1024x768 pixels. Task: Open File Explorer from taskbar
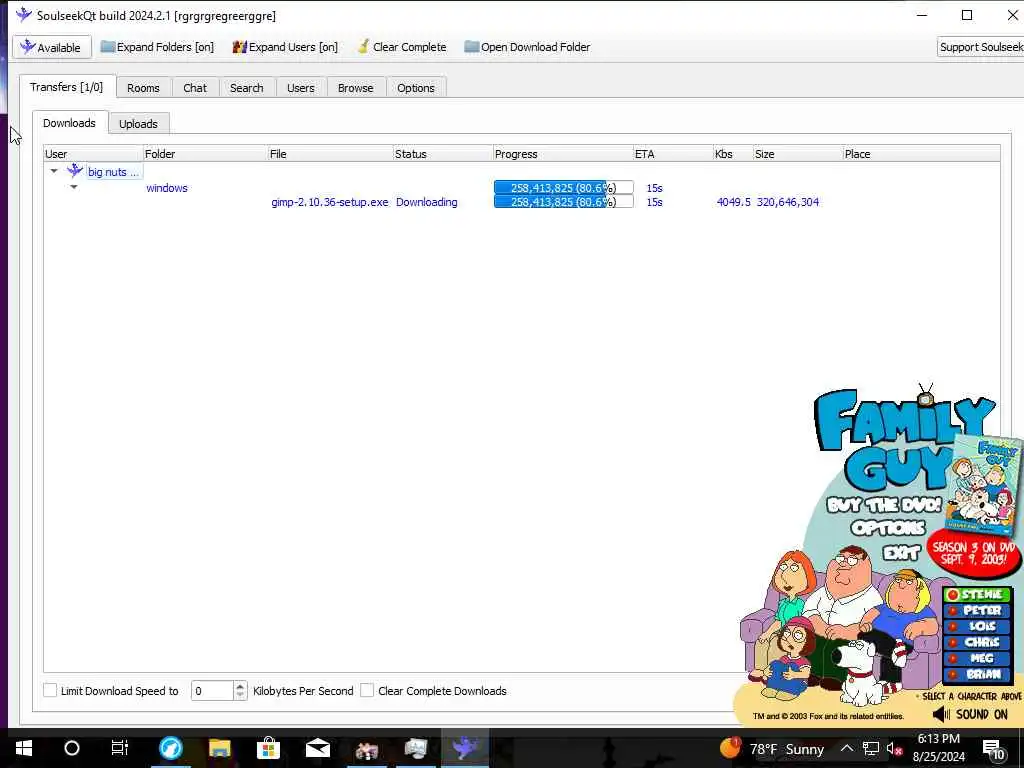click(x=219, y=748)
